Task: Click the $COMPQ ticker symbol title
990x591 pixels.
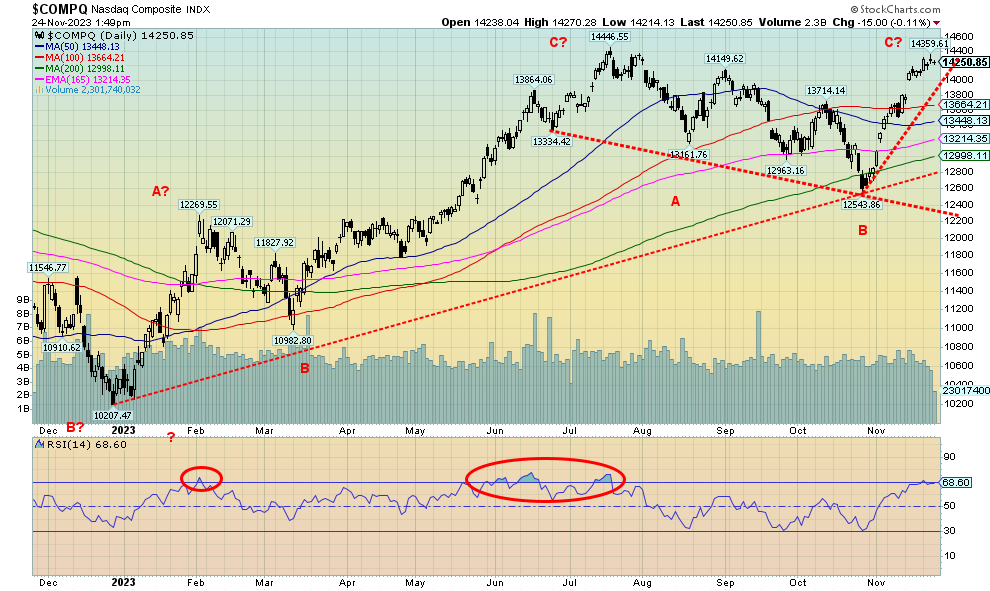Action: [x=59, y=8]
